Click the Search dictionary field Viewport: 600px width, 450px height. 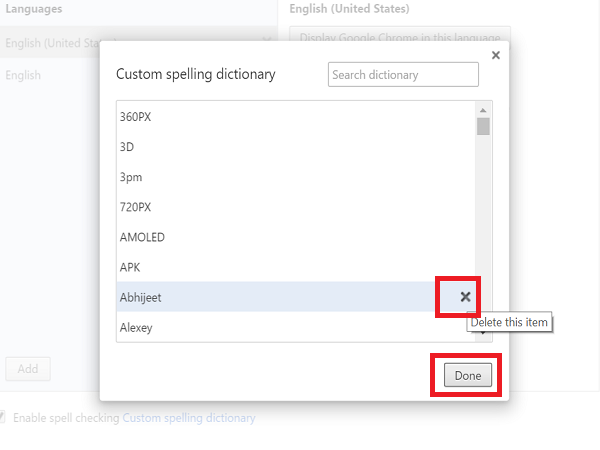click(403, 75)
